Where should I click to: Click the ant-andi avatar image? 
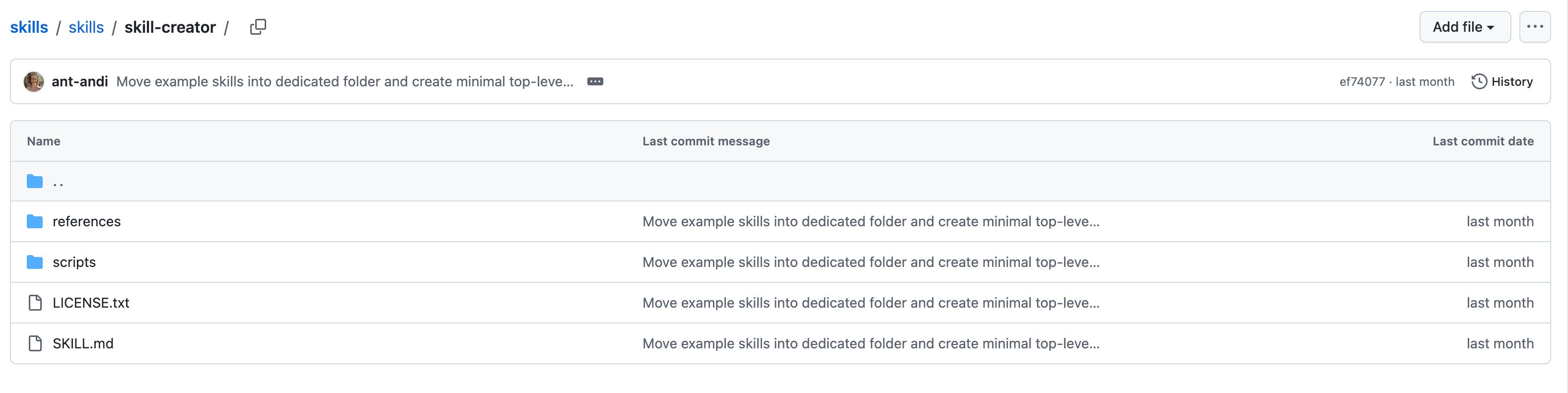click(34, 81)
